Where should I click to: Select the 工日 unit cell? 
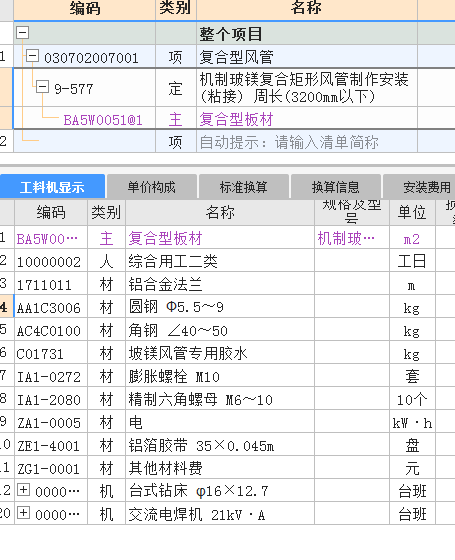click(412, 261)
